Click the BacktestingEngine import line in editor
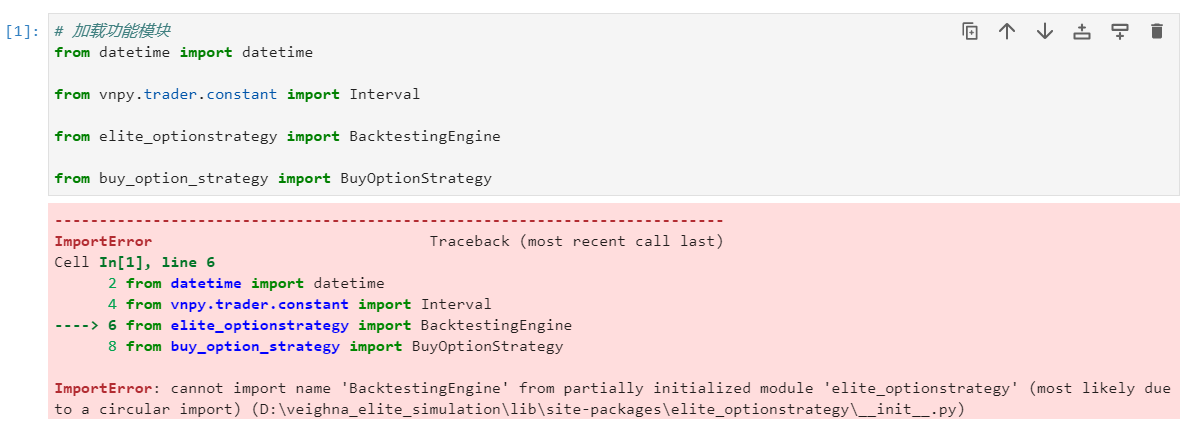 pyautogui.click(x=277, y=136)
